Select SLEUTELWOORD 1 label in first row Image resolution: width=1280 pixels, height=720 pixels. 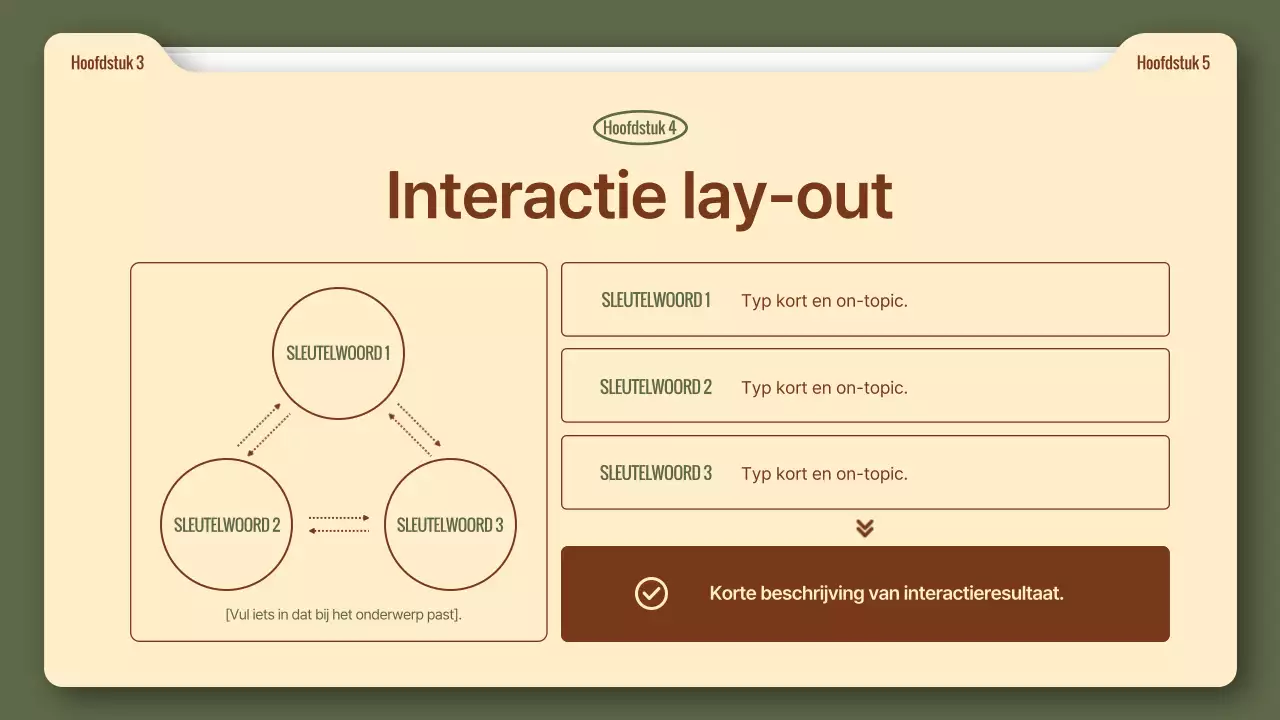656,300
